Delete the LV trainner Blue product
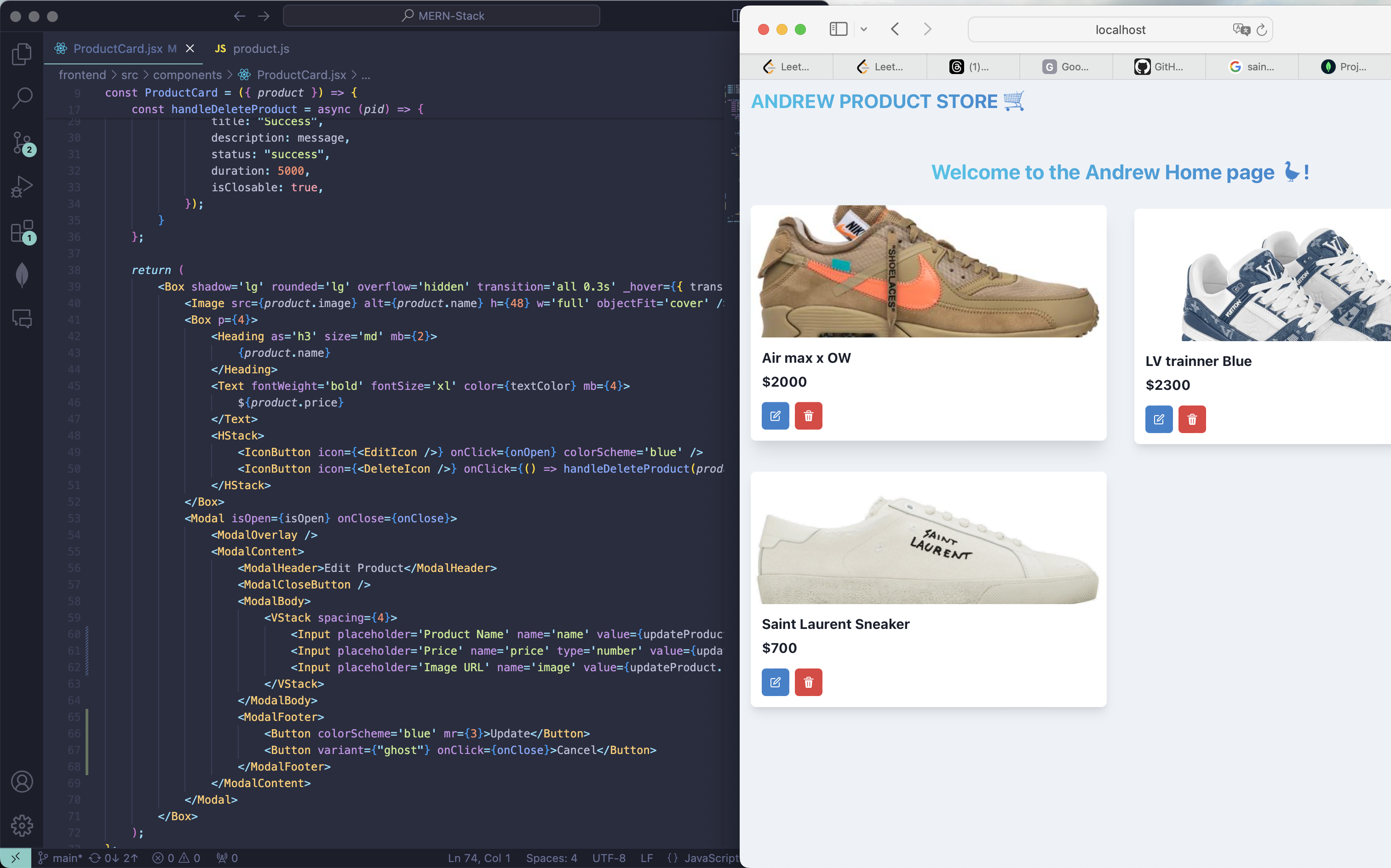The width and height of the screenshot is (1391, 868). click(x=1192, y=419)
